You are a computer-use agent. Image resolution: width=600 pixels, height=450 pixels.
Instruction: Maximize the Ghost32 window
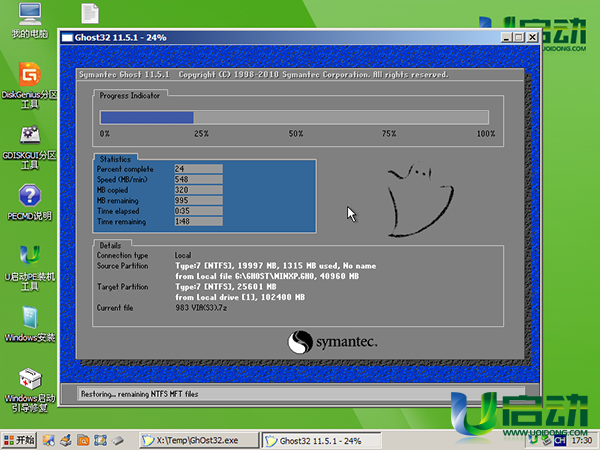coord(519,38)
